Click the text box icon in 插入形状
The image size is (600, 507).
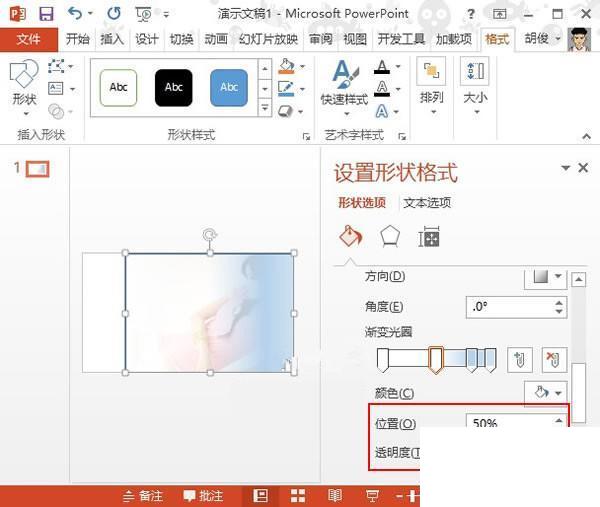56,89
